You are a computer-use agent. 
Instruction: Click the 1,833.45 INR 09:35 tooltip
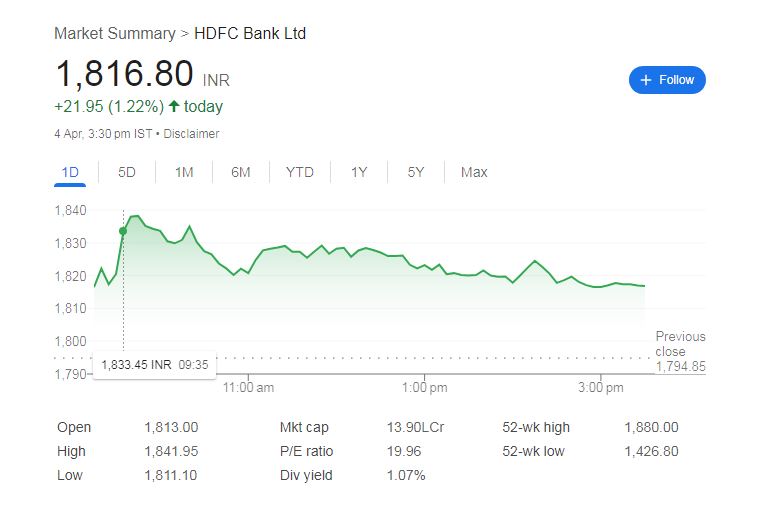(x=154, y=365)
